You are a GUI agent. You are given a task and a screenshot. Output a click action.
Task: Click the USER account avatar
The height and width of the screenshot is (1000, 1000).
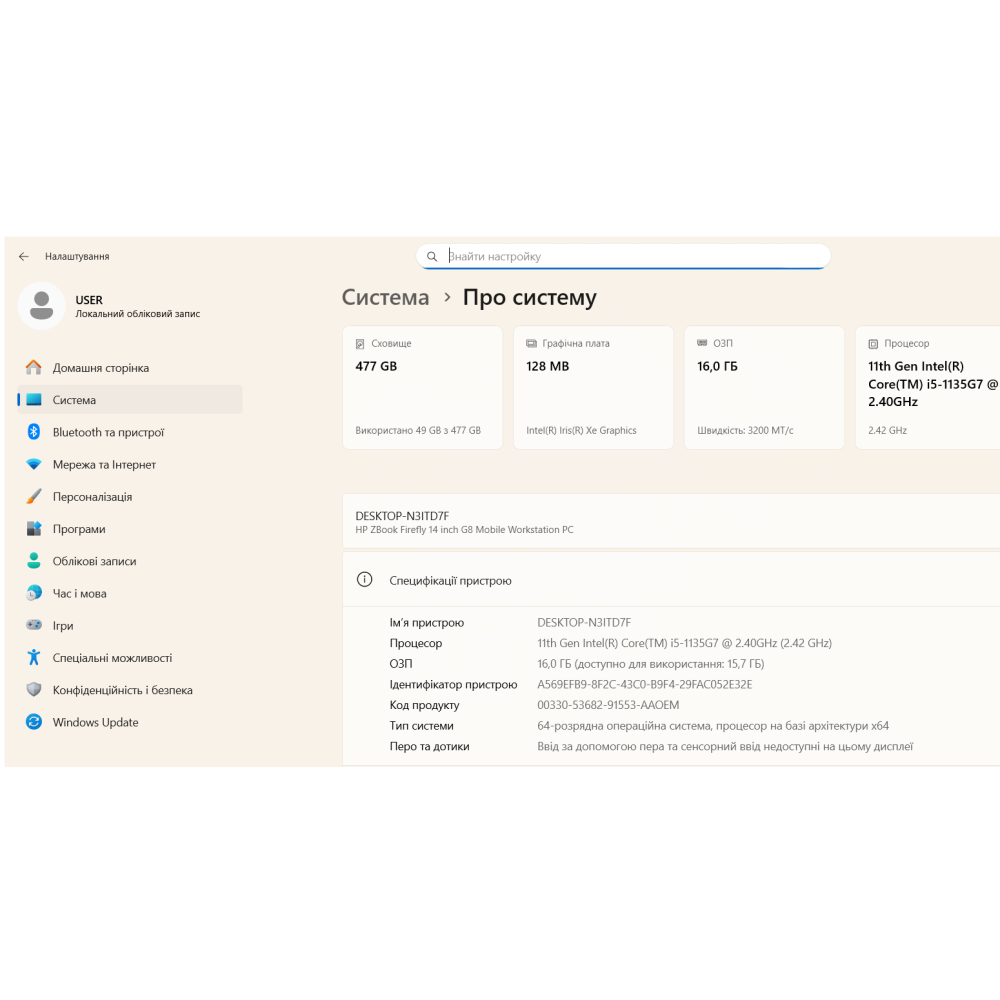tap(42, 306)
